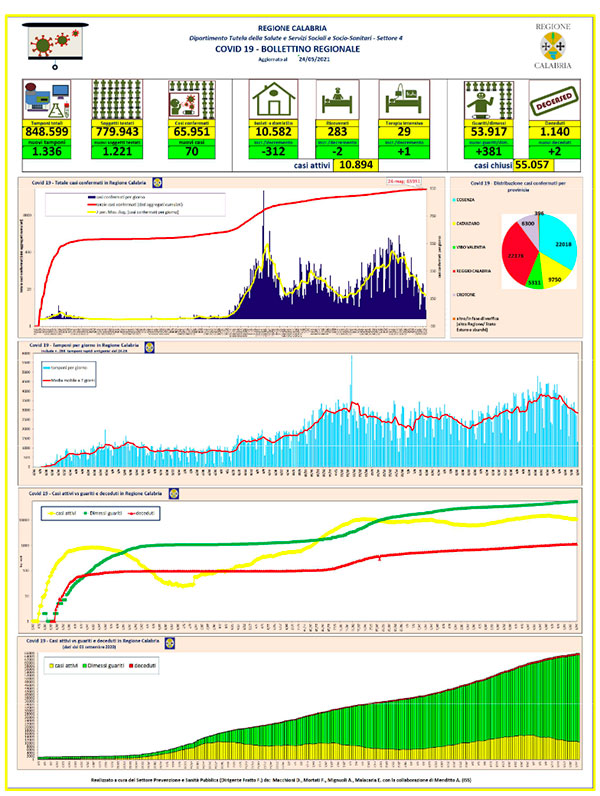Click the home isolation house icon
Image resolution: width=600 pixels, height=796 pixels.
pyautogui.click(x=273, y=99)
